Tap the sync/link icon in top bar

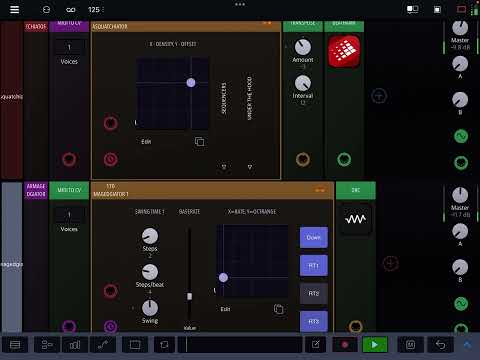point(46,10)
